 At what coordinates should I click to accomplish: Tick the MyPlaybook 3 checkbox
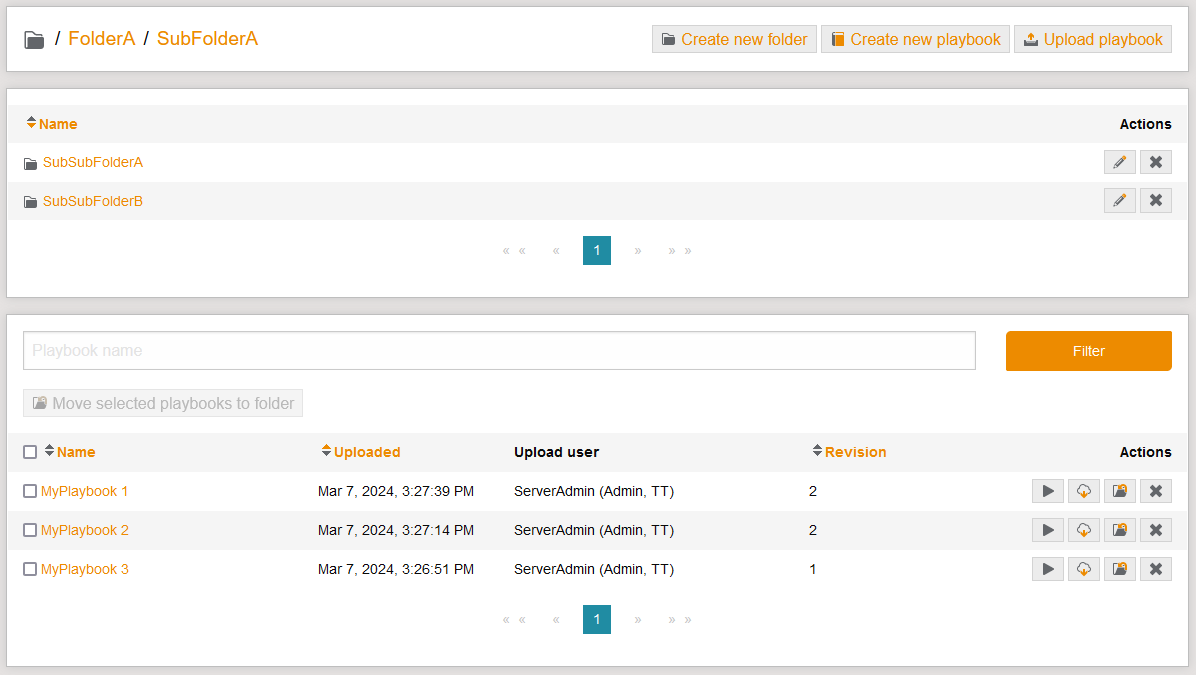pos(30,569)
